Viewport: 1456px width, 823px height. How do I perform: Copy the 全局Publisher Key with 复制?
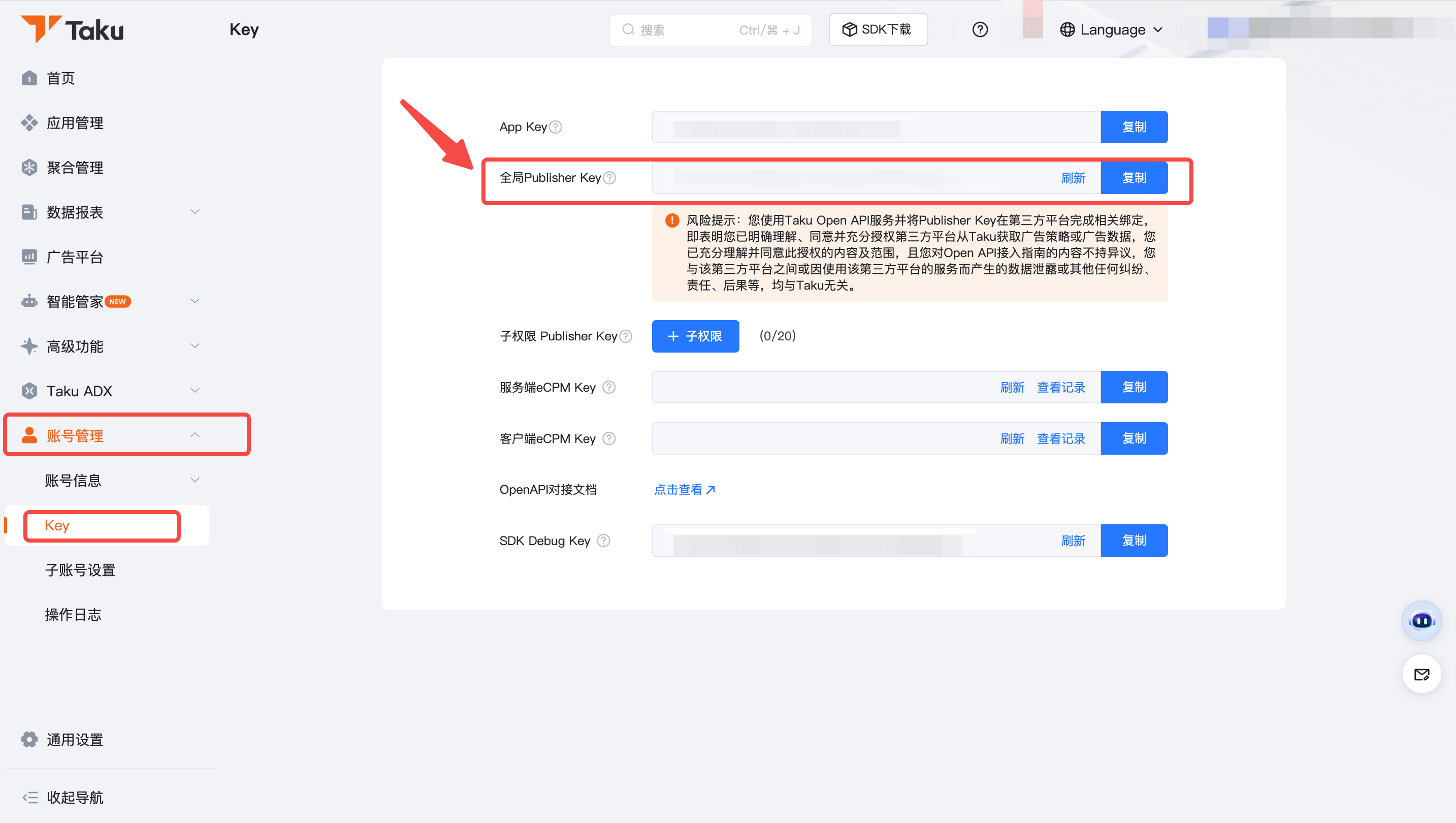[x=1134, y=178]
